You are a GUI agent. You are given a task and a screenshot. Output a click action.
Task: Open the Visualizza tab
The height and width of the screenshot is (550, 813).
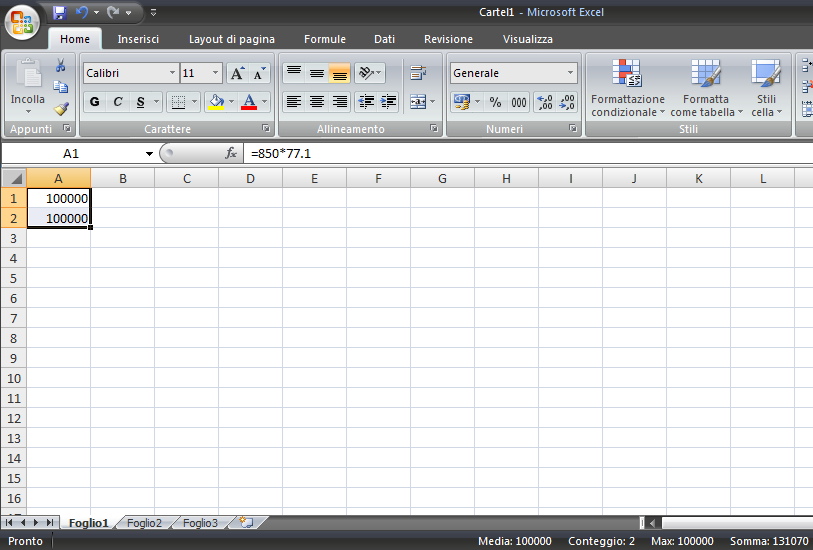point(527,39)
